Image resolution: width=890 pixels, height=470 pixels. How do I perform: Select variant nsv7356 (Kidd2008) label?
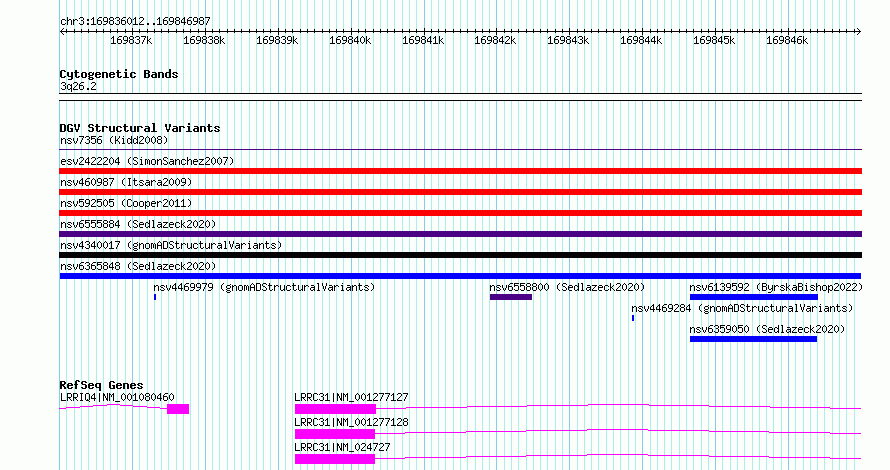click(x=114, y=140)
